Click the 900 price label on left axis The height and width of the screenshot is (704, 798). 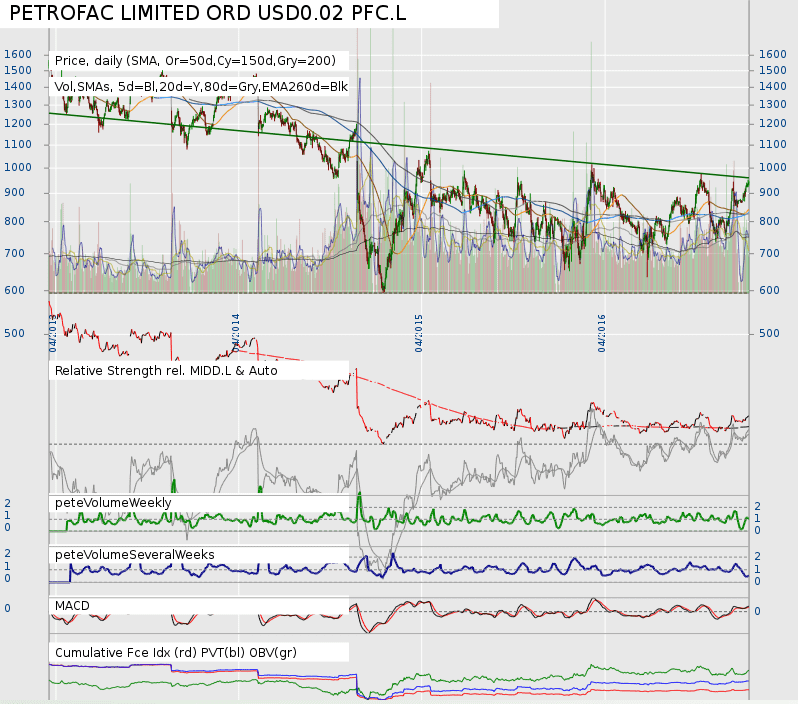coord(14,192)
